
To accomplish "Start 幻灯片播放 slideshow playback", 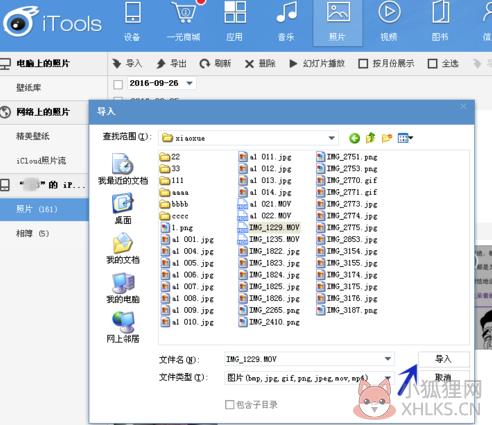I will [x=317, y=63].
